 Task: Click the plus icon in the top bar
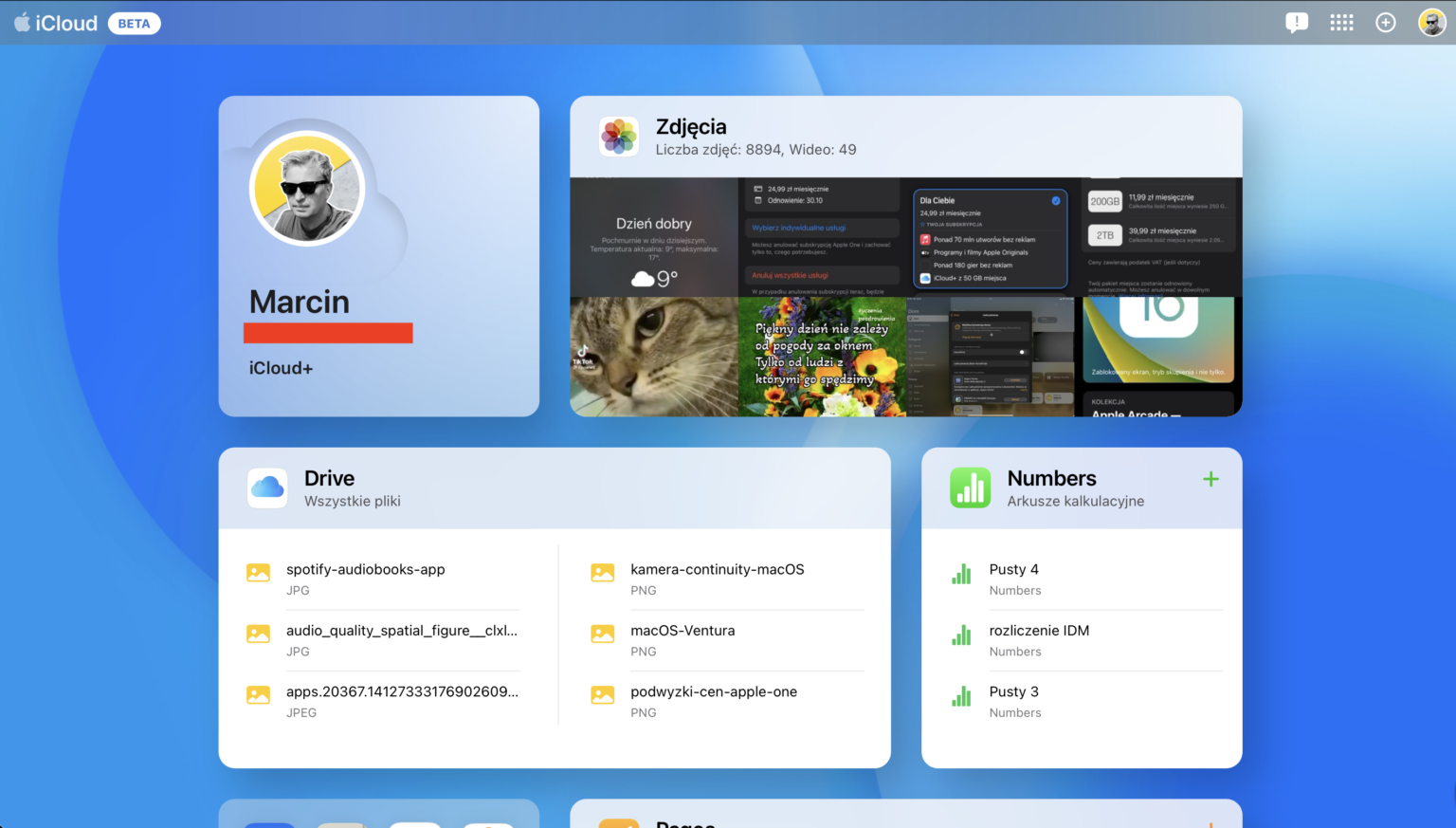[1386, 22]
